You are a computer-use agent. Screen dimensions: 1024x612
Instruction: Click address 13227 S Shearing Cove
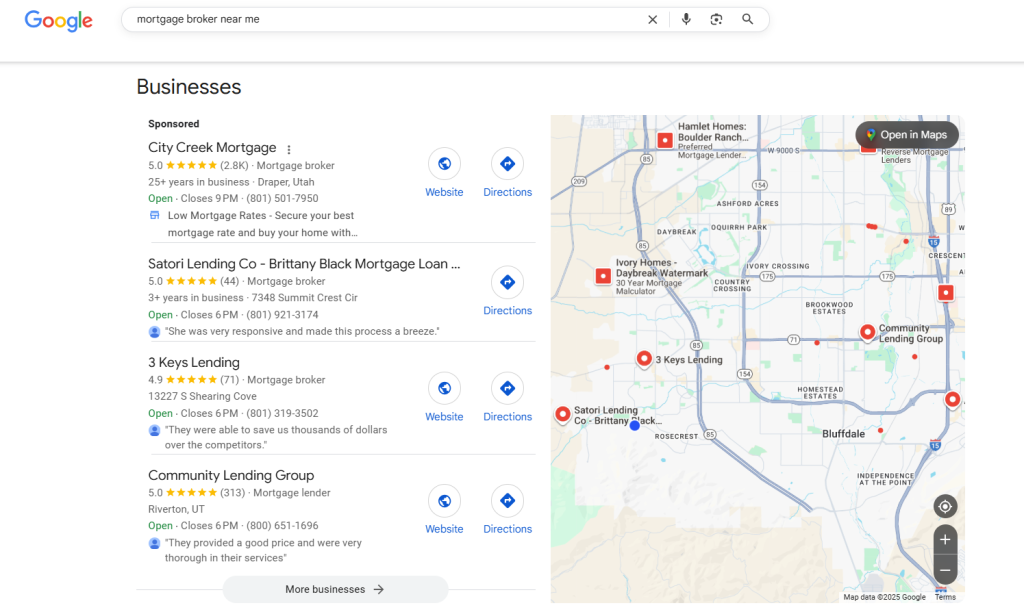tap(202, 396)
